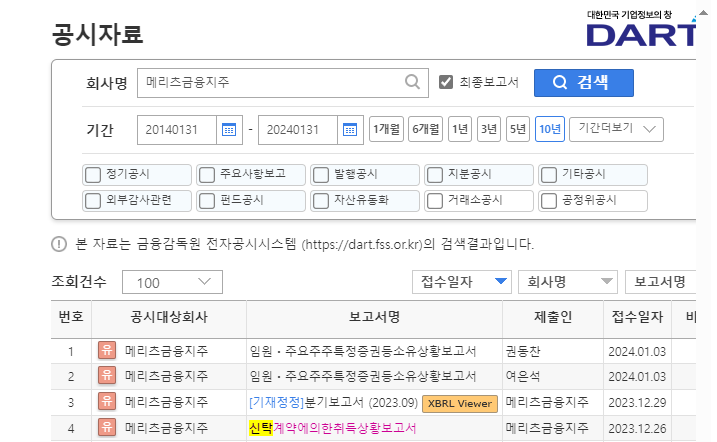Check the 거래소공시 filter

coord(435,201)
